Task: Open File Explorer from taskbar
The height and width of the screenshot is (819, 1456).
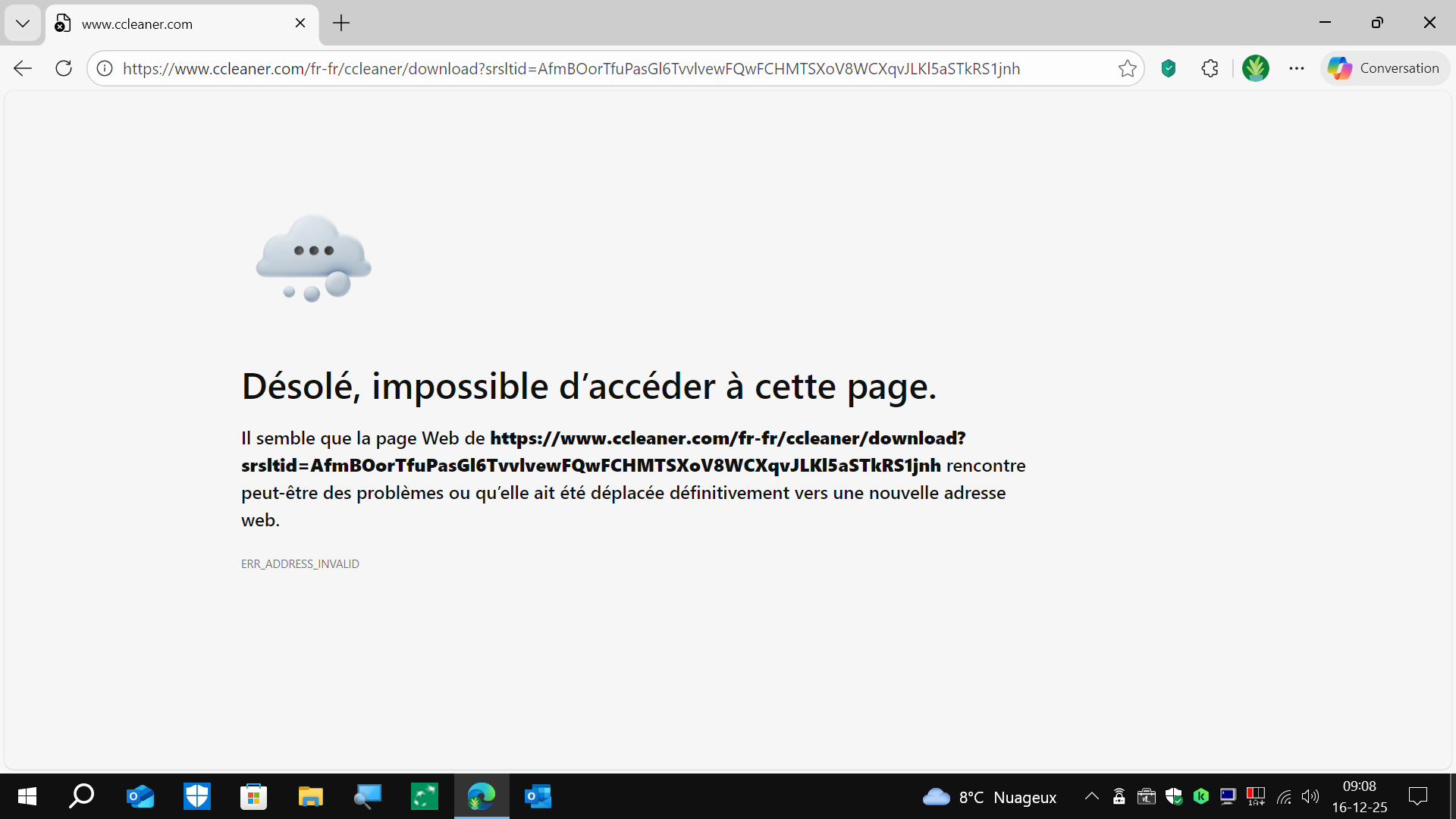Action: click(x=310, y=796)
